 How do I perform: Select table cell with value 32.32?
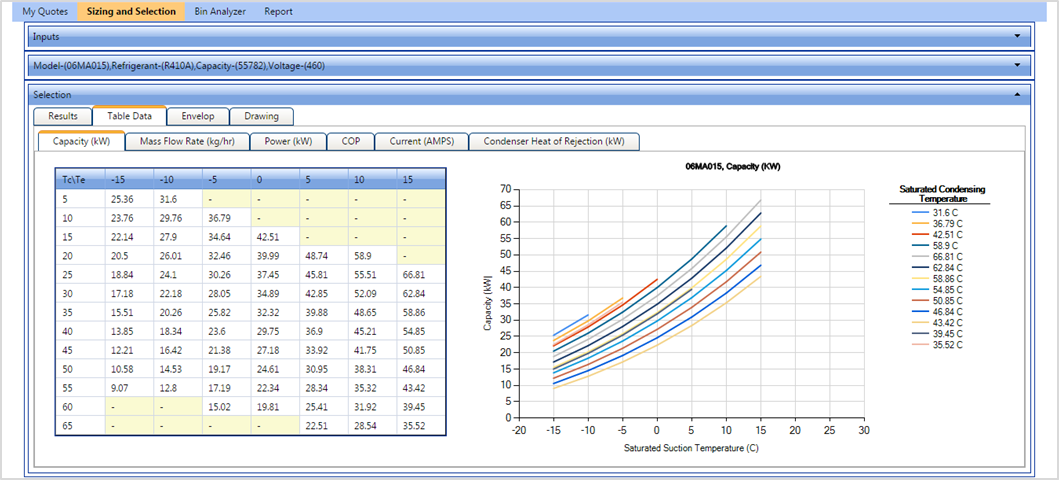pos(275,313)
